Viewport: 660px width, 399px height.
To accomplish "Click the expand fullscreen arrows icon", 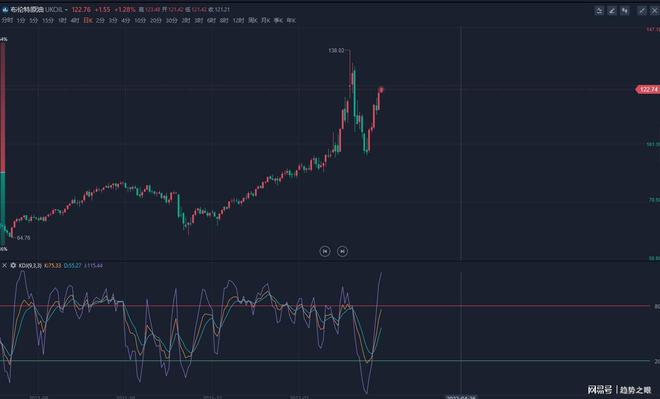I will (x=642, y=11).
